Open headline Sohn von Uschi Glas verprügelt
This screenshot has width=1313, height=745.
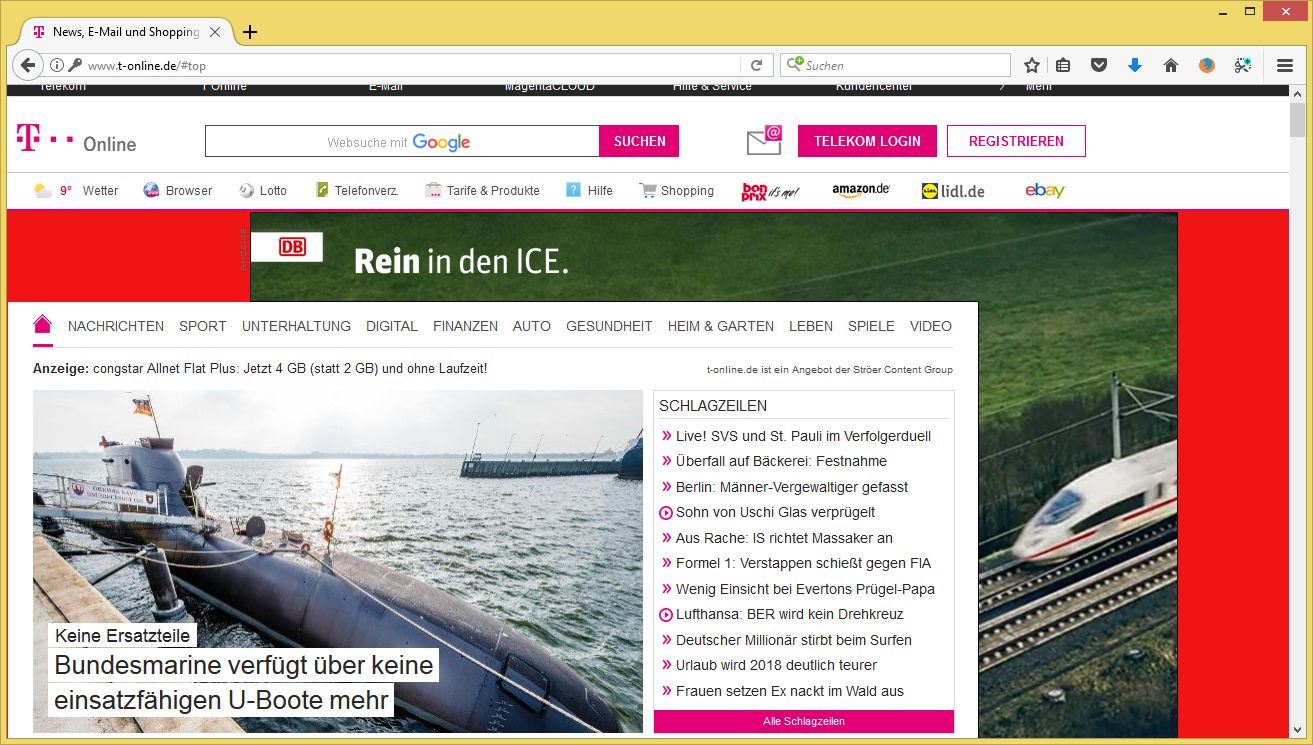[775, 512]
